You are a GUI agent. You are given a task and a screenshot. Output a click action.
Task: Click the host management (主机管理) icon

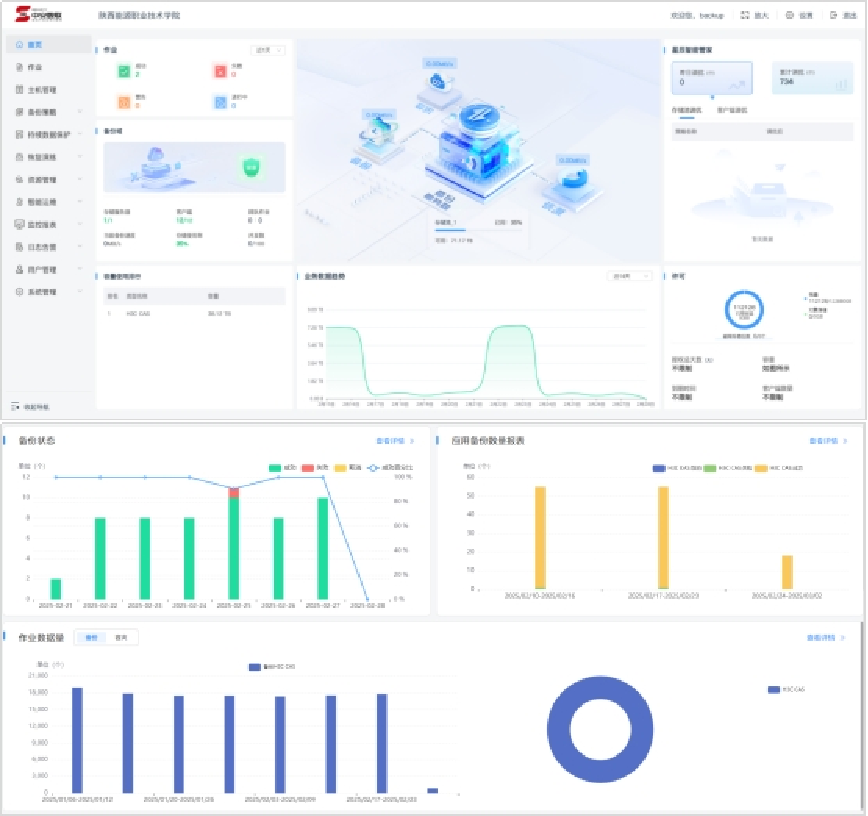(18, 89)
